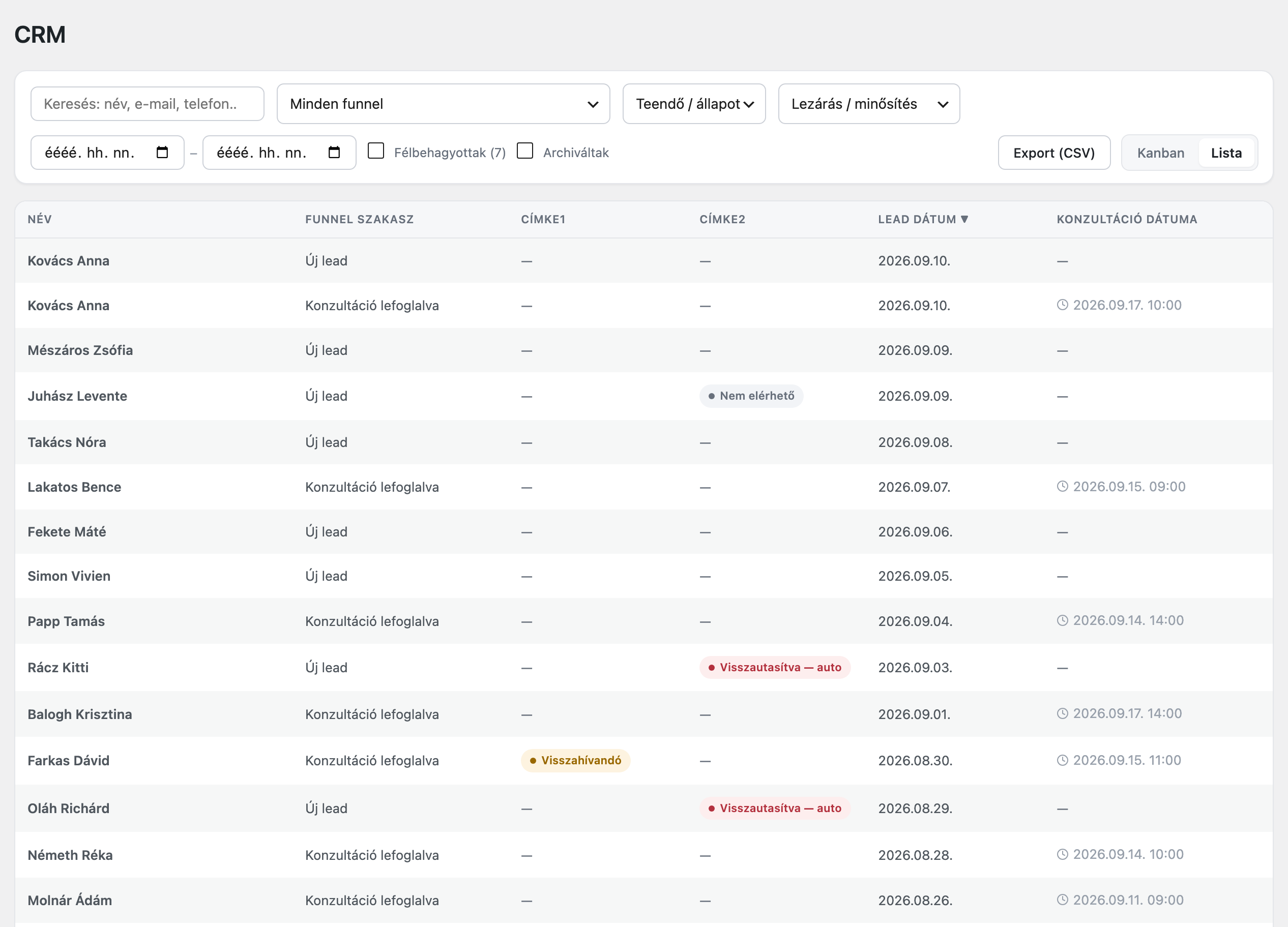The height and width of the screenshot is (927, 1288).
Task: Open the Takács Nóra lead
Action: point(643,442)
